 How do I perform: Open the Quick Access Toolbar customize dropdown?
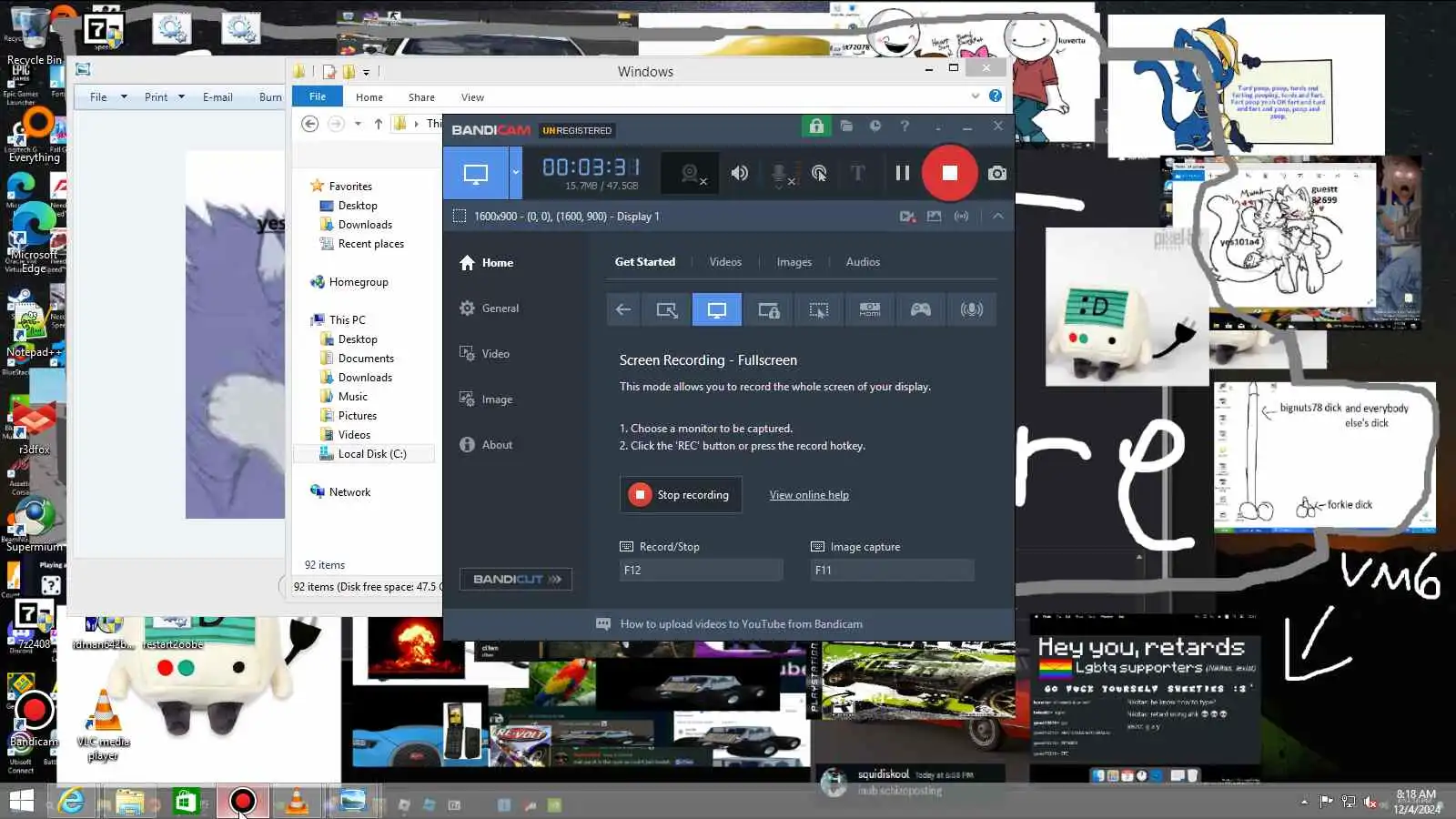[x=366, y=72]
